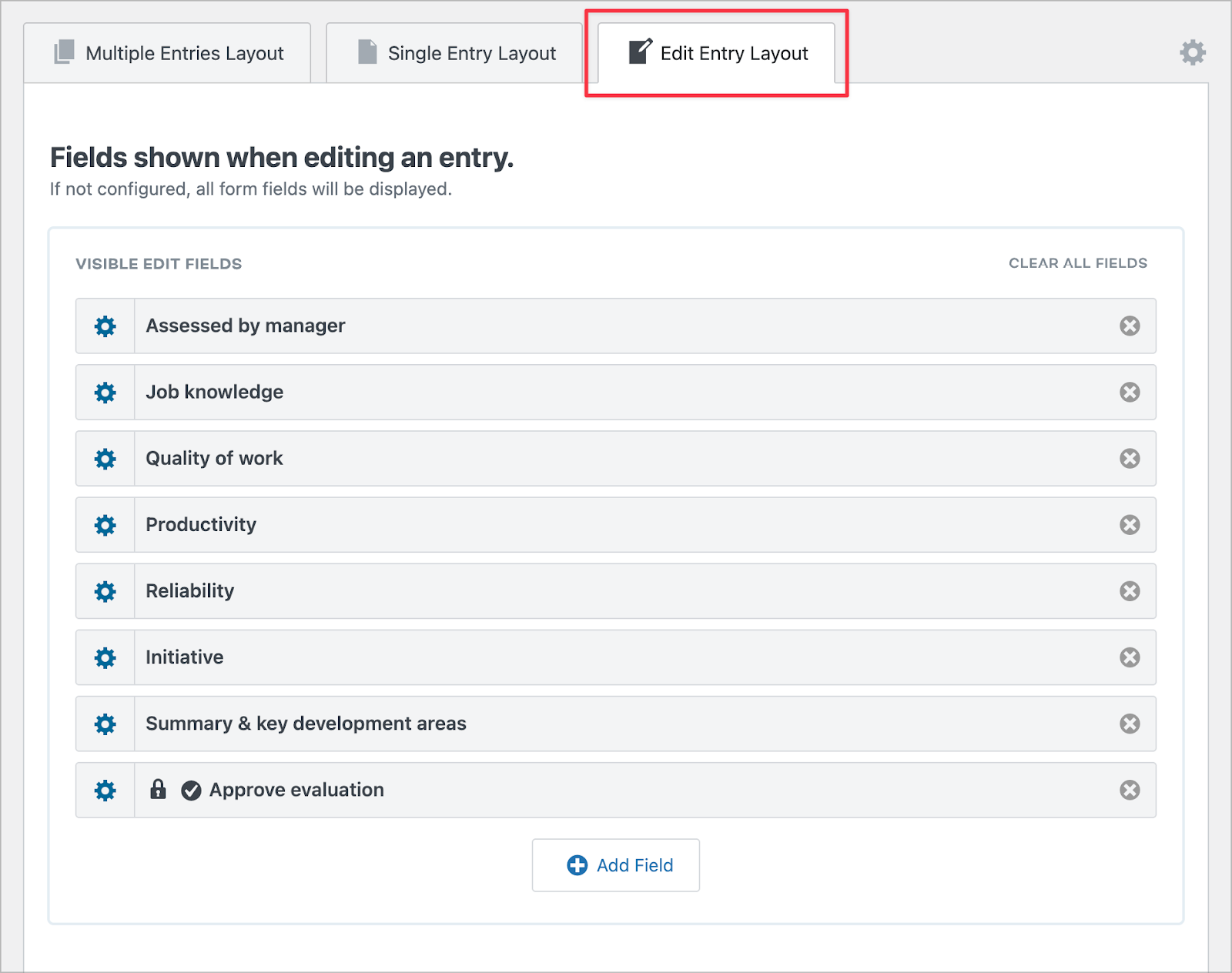Viewport: 1232px width, 973px height.
Task: Remove the Reliability field
Action: [1130, 591]
